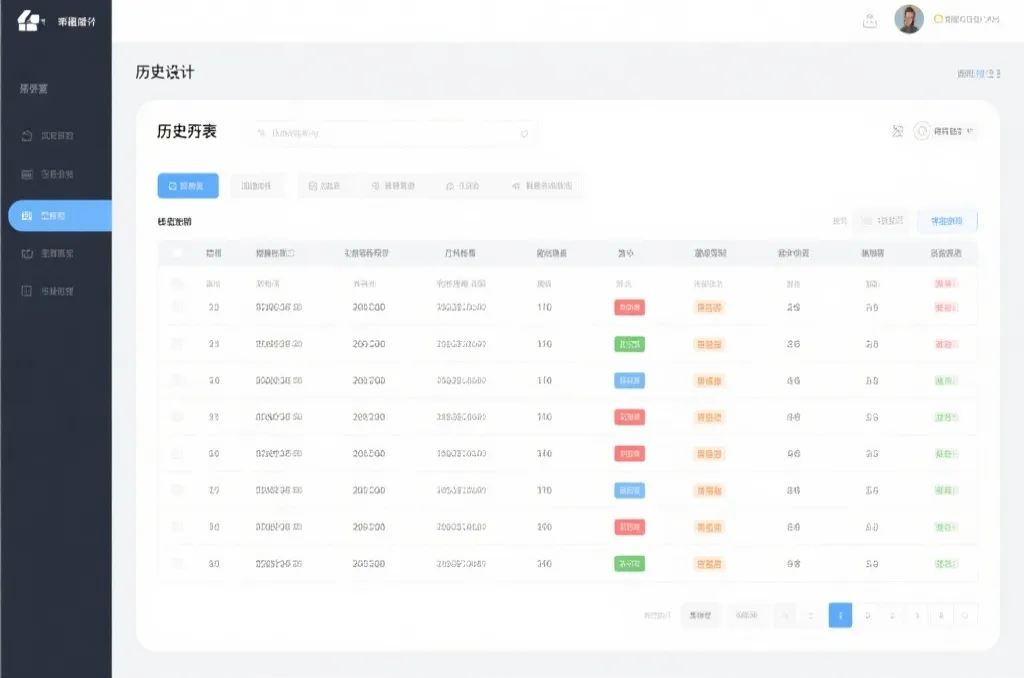The image size is (1024, 678).
Task: Click the last sidebar menu item icon
Action: (x=27, y=292)
